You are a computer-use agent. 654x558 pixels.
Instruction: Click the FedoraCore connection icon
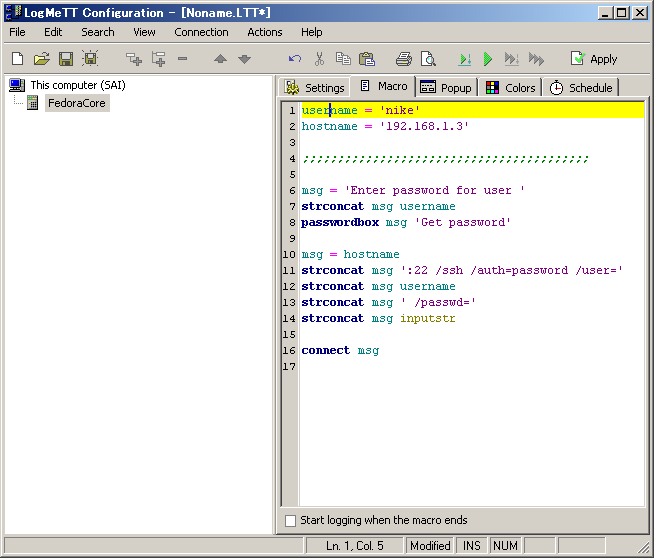(33, 103)
